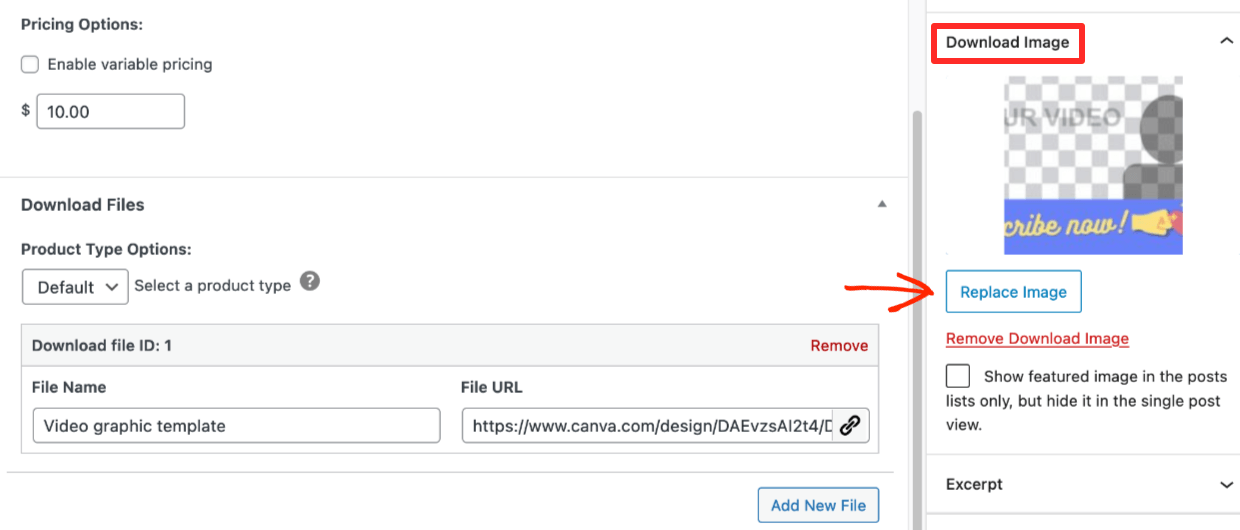This screenshot has height=530, width=1240.
Task: Click the link icon beside File URL
Action: (x=850, y=425)
